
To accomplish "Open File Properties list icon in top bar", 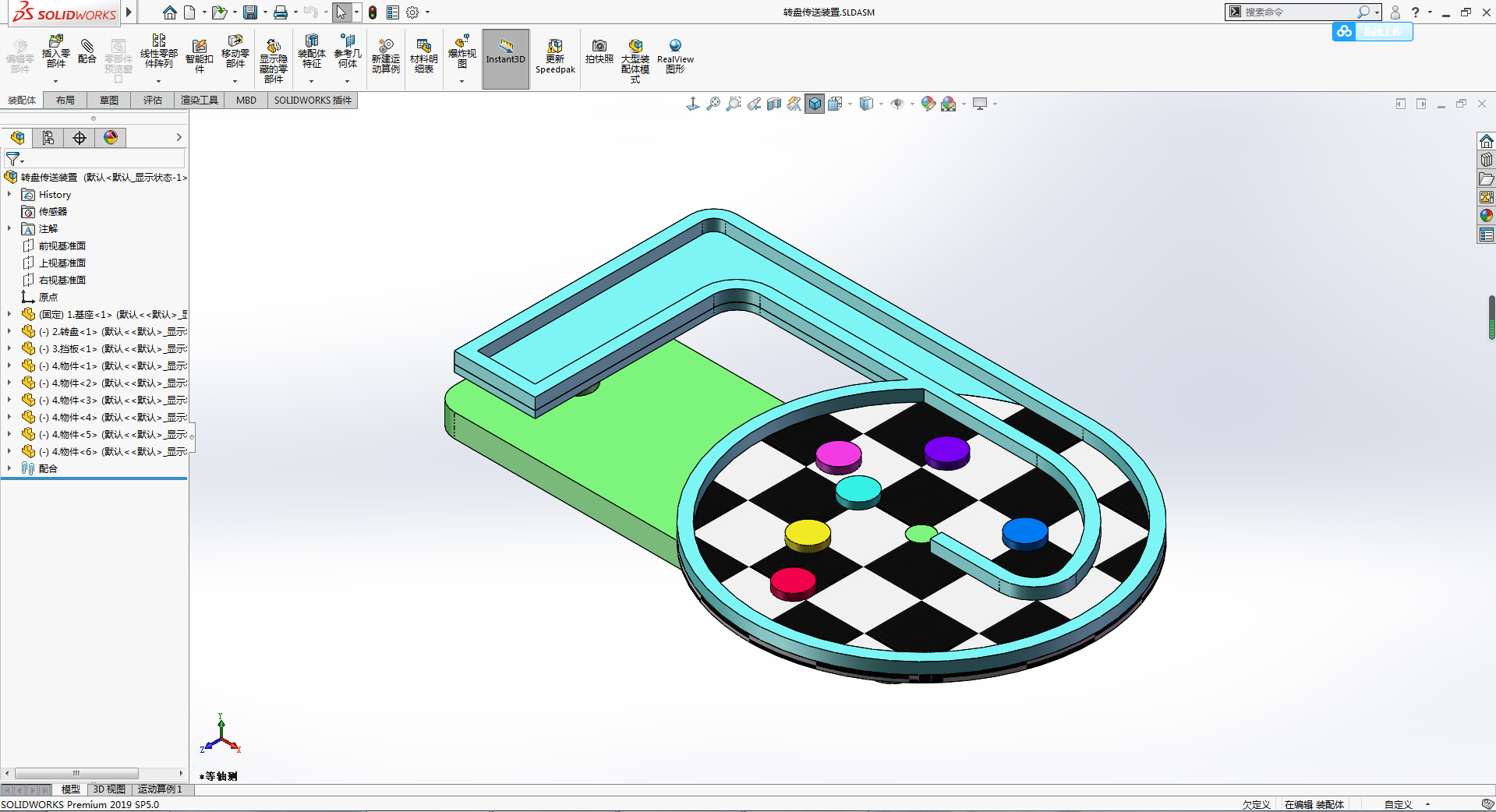I will point(393,12).
